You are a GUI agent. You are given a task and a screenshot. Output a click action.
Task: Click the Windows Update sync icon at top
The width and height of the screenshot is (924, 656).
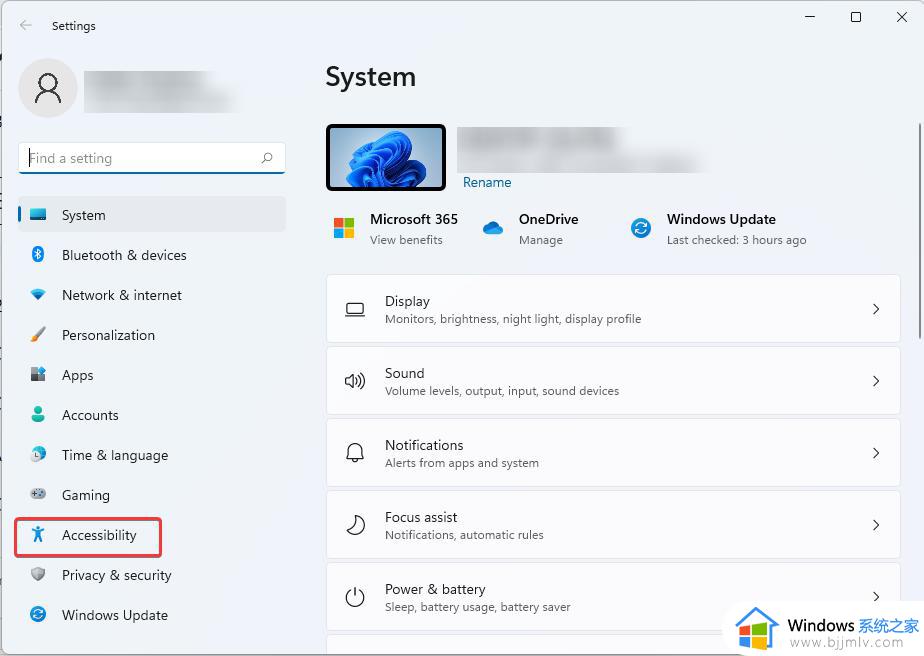tap(641, 228)
